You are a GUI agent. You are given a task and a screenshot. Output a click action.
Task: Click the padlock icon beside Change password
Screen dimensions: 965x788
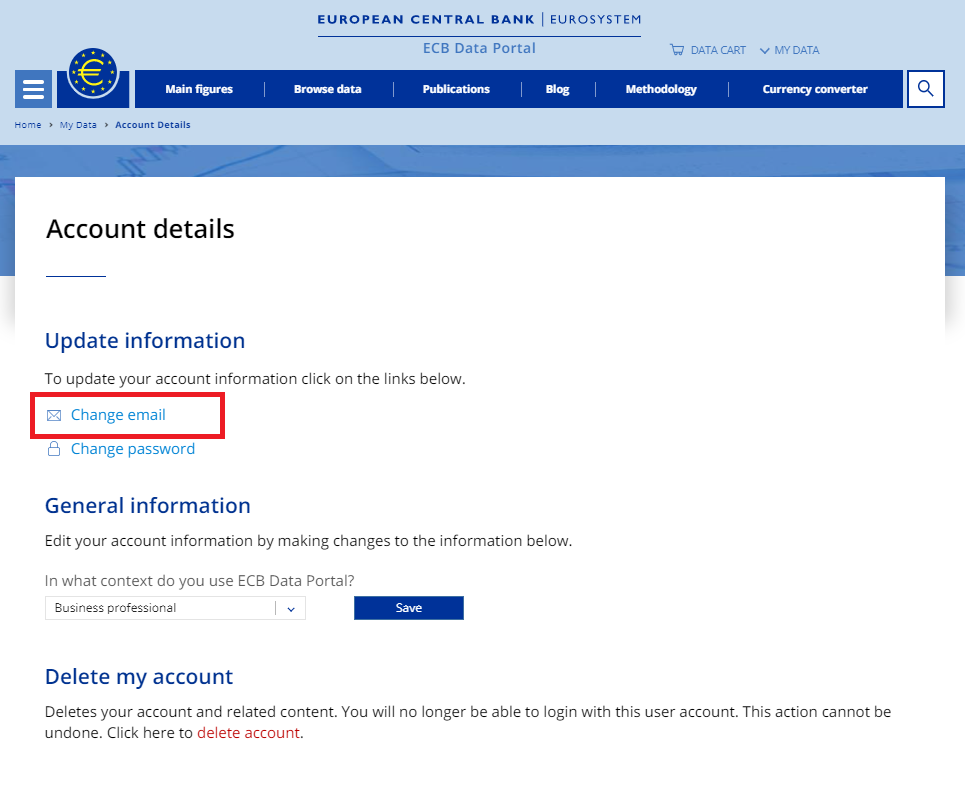click(x=54, y=448)
